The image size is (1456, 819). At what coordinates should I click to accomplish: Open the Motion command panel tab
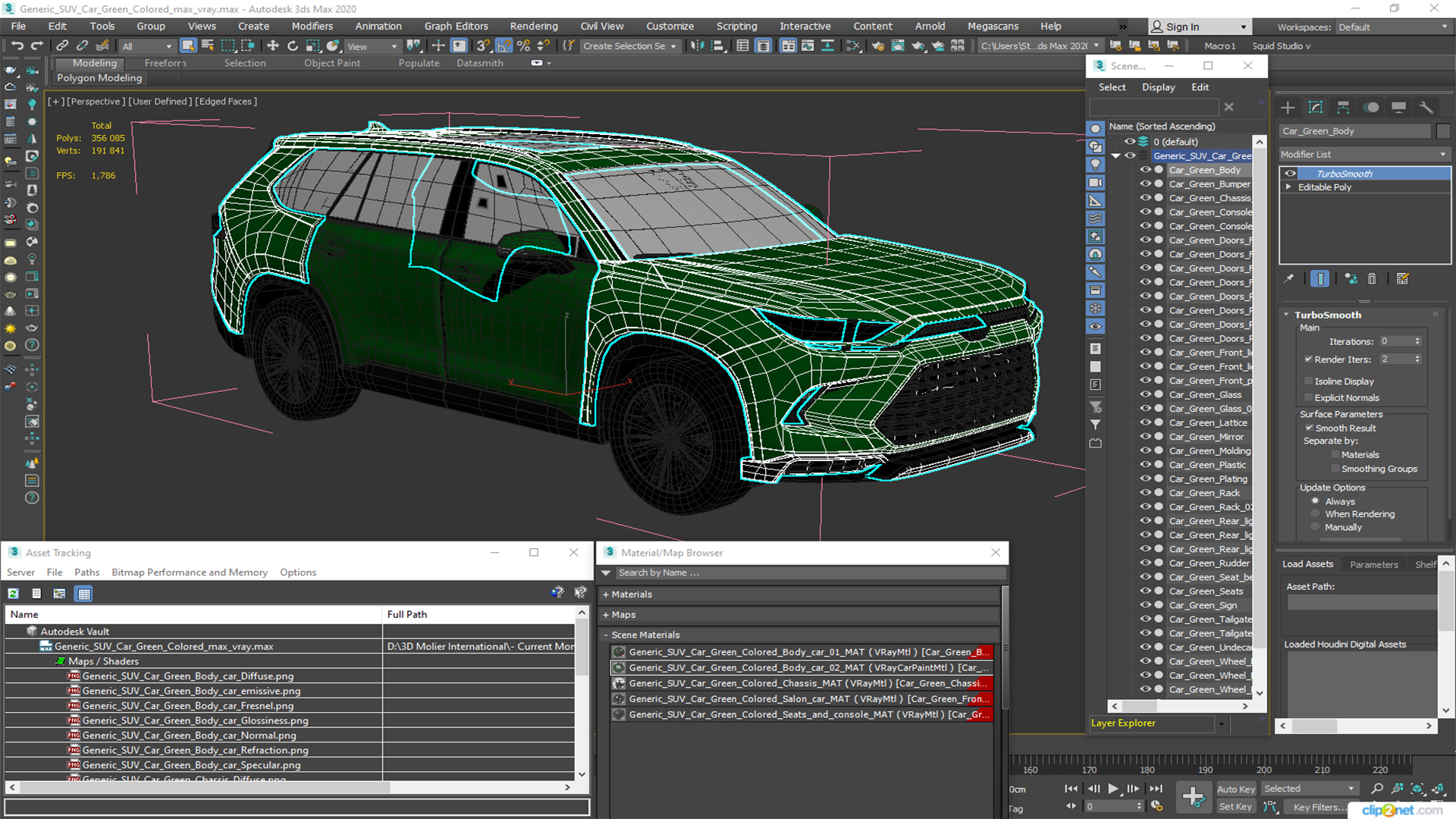pyautogui.click(x=1371, y=108)
